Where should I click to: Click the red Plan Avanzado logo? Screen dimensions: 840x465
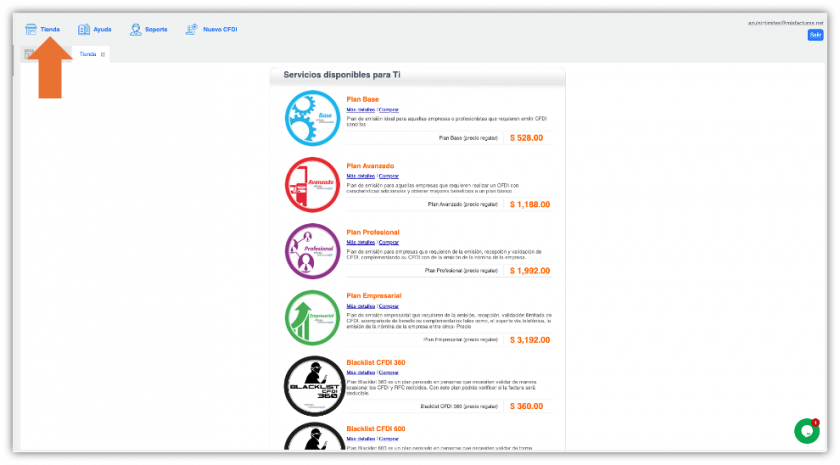pyautogui.click(x=312, y=184)
